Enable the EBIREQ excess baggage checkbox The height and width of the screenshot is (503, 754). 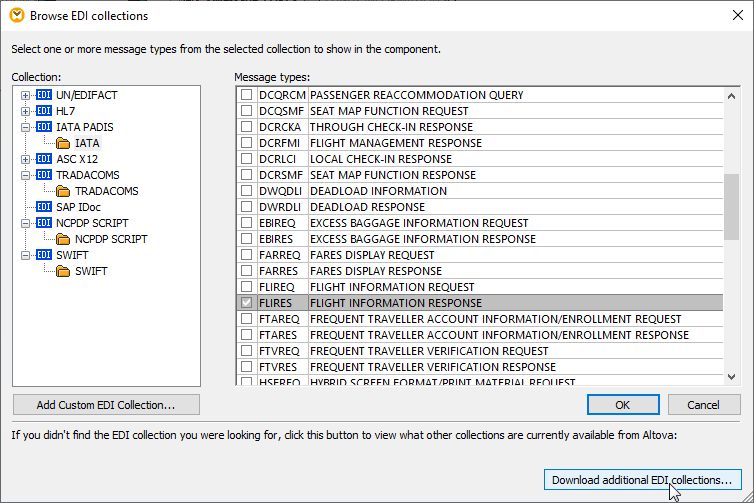[246, 223]
